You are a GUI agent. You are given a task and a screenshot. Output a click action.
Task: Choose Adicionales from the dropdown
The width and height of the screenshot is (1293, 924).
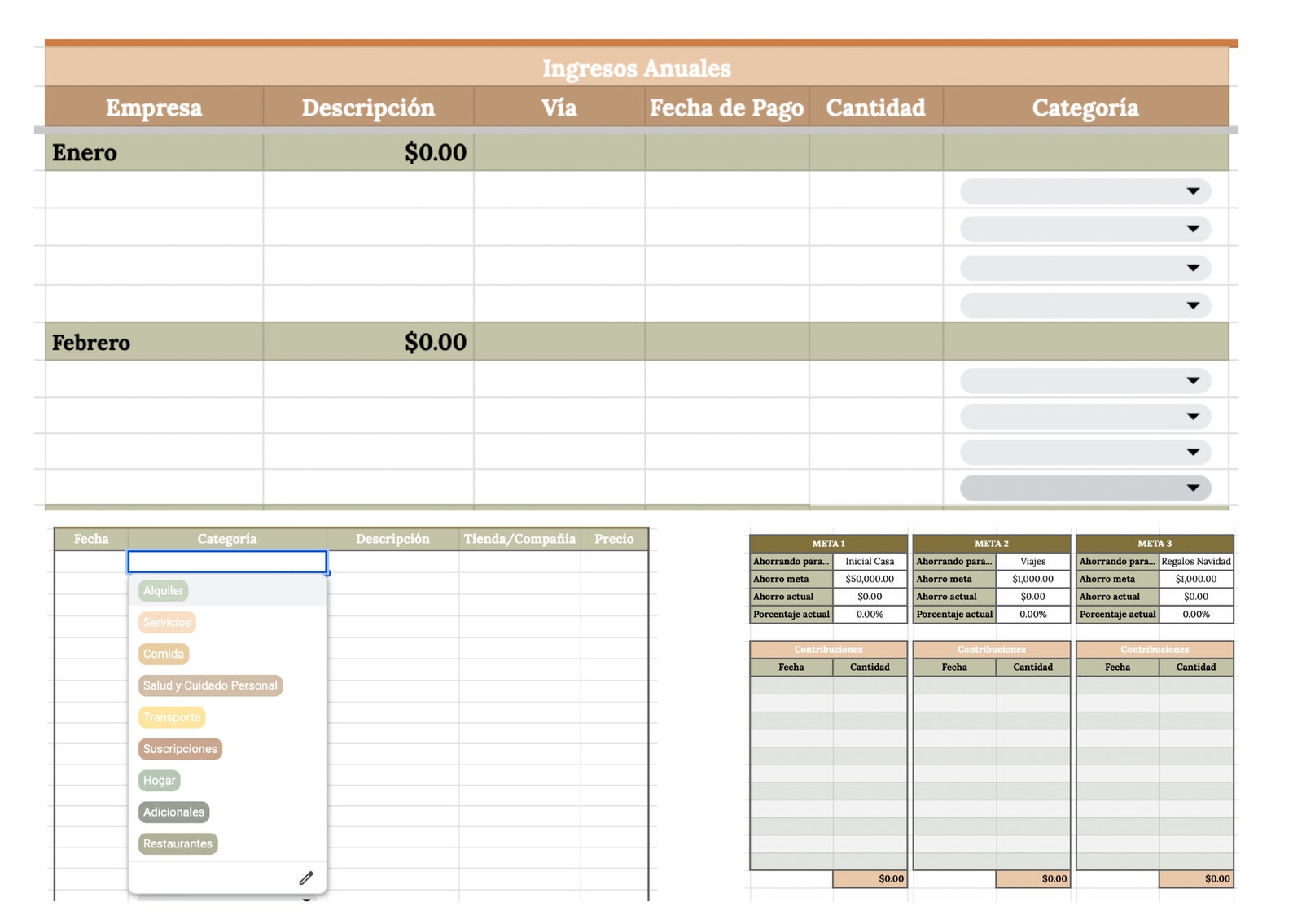(x=173, y=812)
